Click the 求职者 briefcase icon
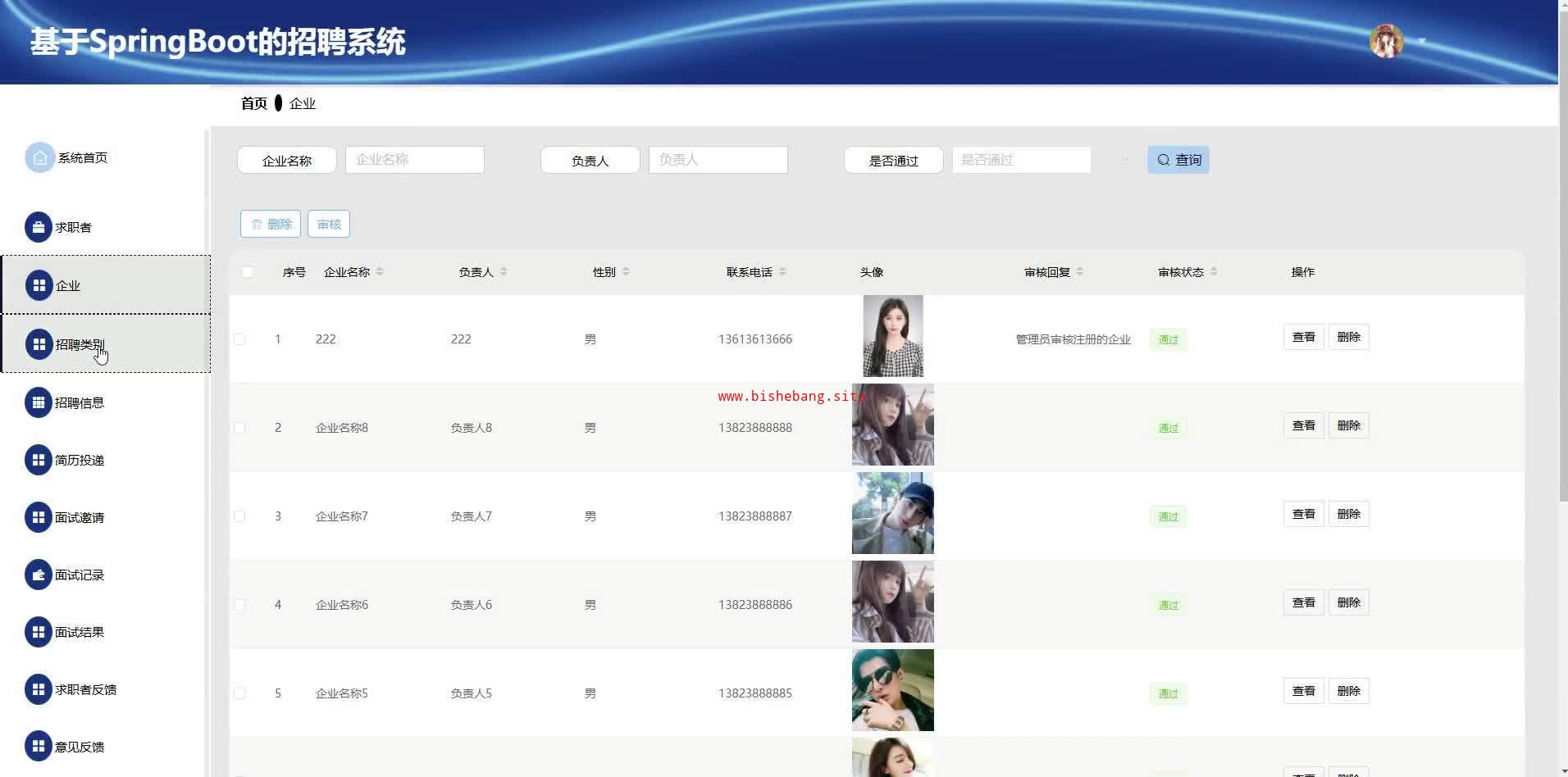This screenshot has height=777, width=1568. (39, 227)
